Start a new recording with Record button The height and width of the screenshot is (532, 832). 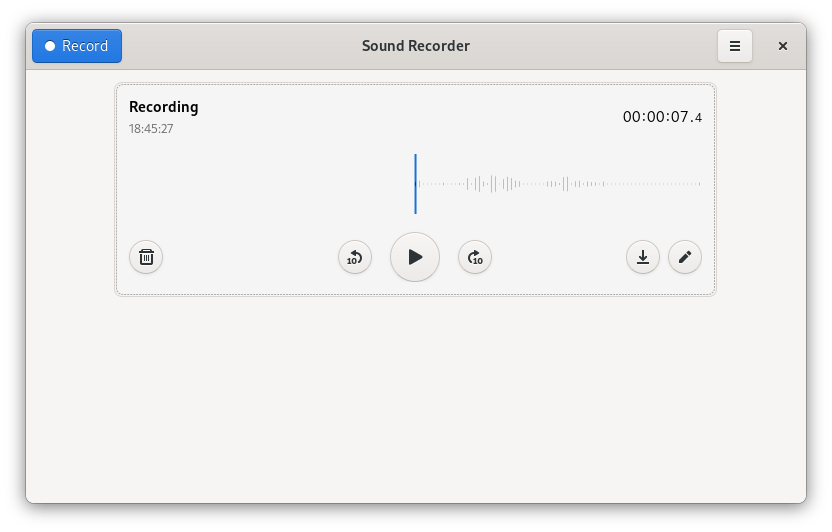[x=77, y=46]
